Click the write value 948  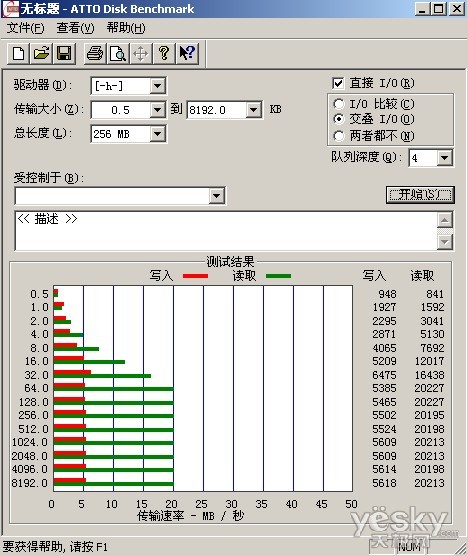click(x=387, y=294)
